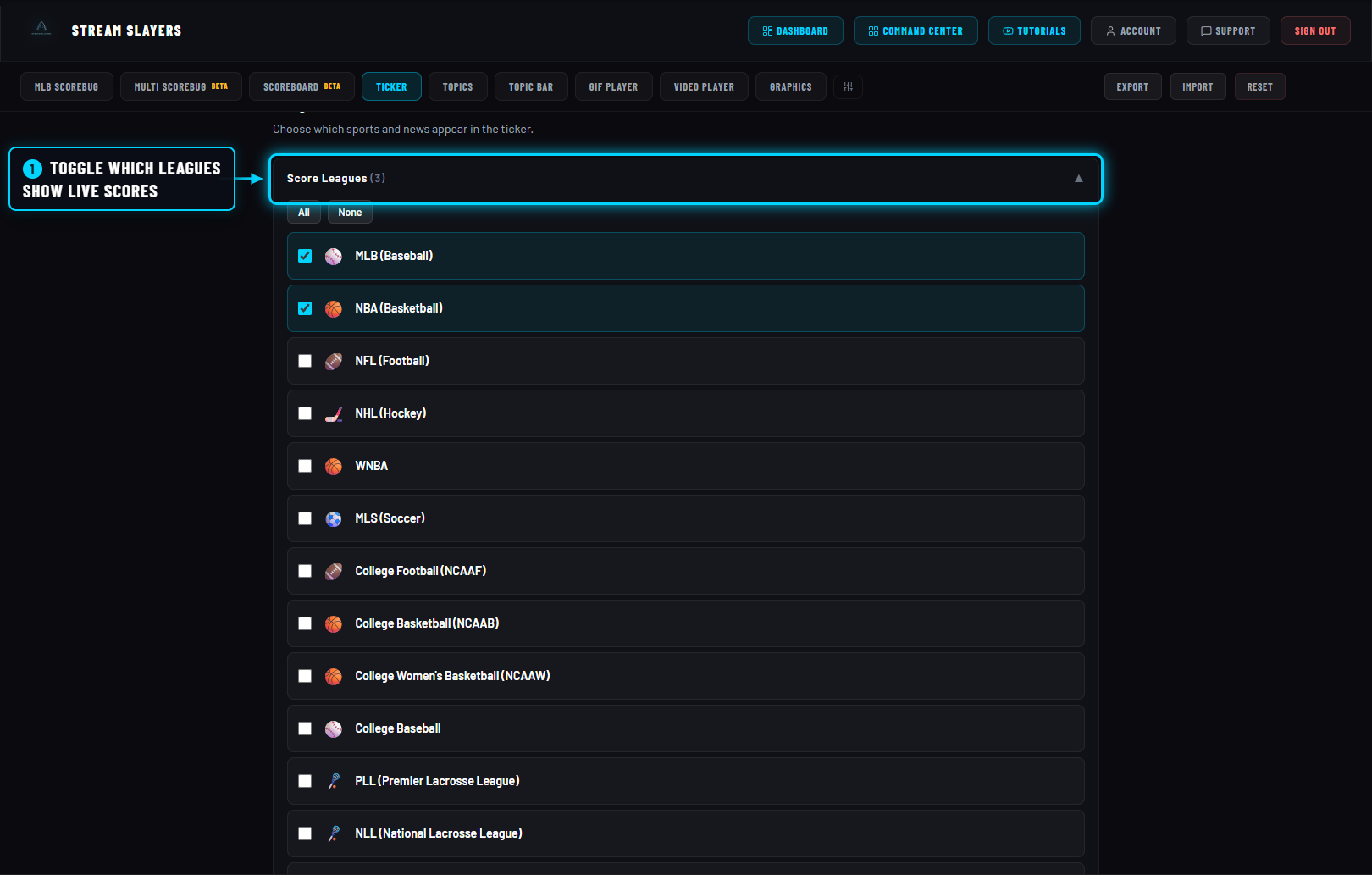
Task: Open Account settings
Action: point(1133,30)
